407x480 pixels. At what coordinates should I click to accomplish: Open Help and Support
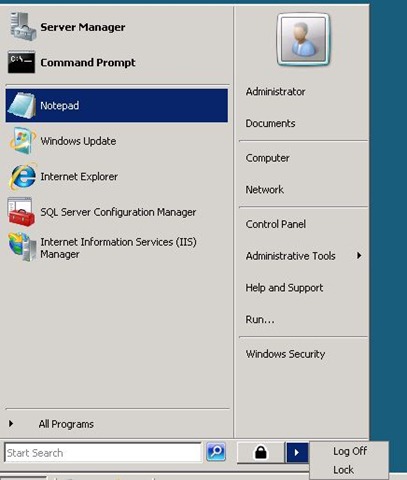pyautogui.click(x=284, y=288)
